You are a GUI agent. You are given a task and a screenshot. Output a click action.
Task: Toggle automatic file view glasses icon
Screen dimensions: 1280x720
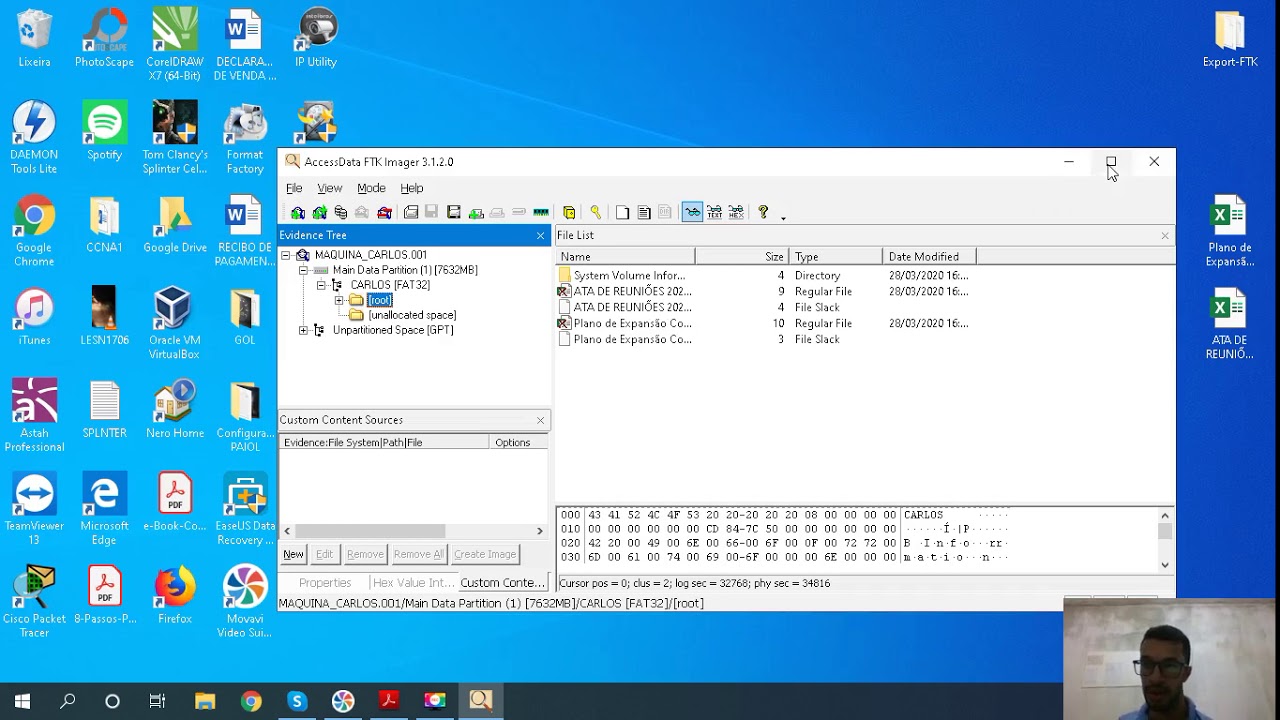click(x=693, y=212)
